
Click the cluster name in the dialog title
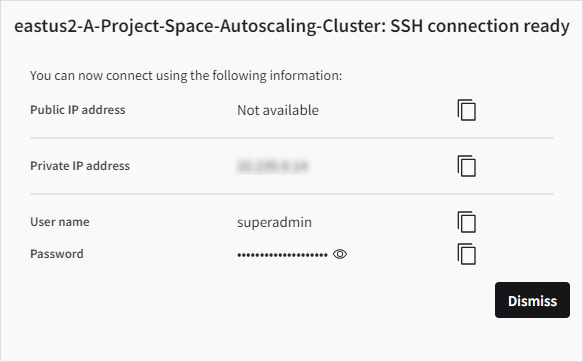(198, 26)
